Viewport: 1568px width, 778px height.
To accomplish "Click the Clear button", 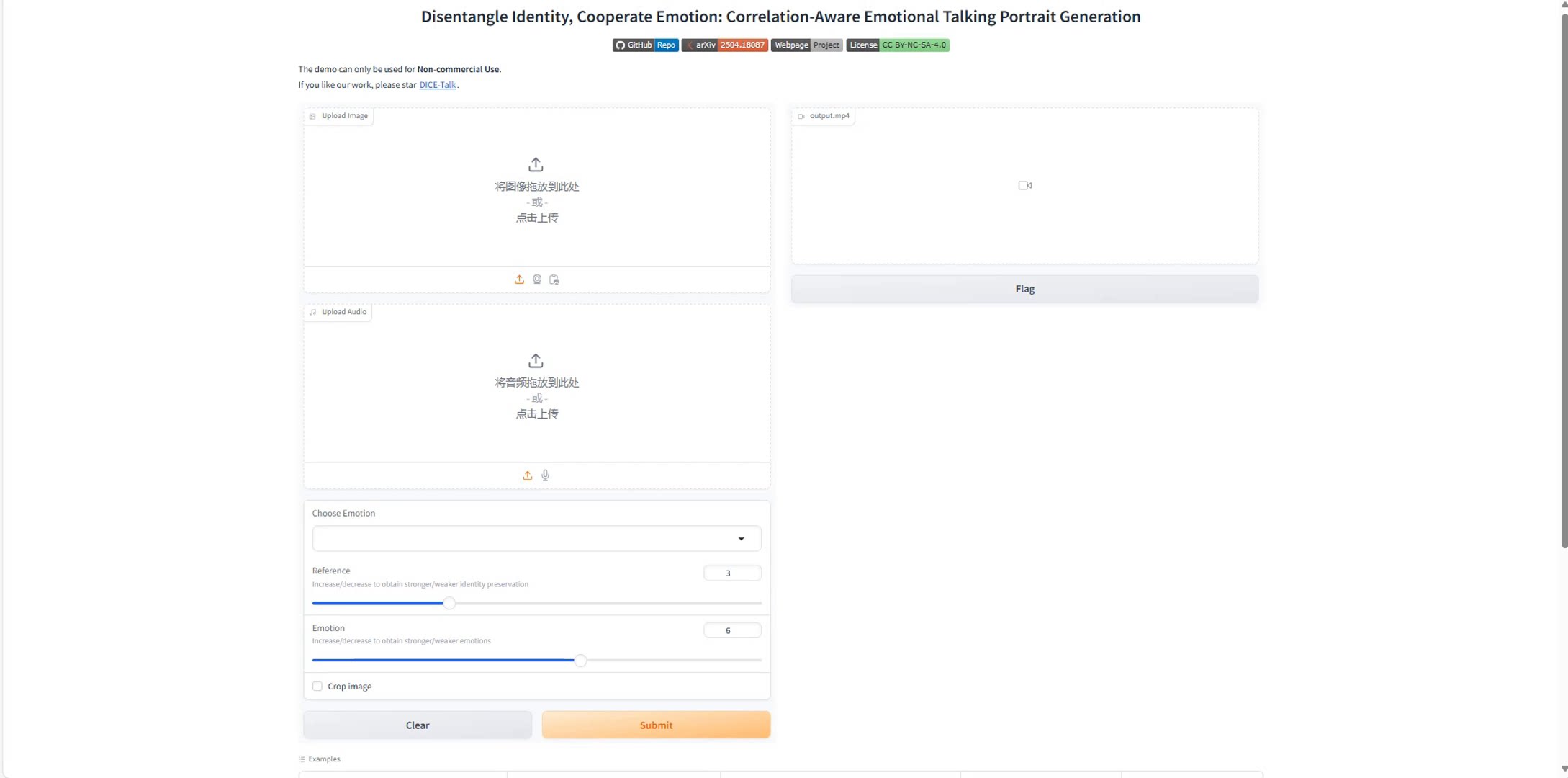I will (418, 725).
